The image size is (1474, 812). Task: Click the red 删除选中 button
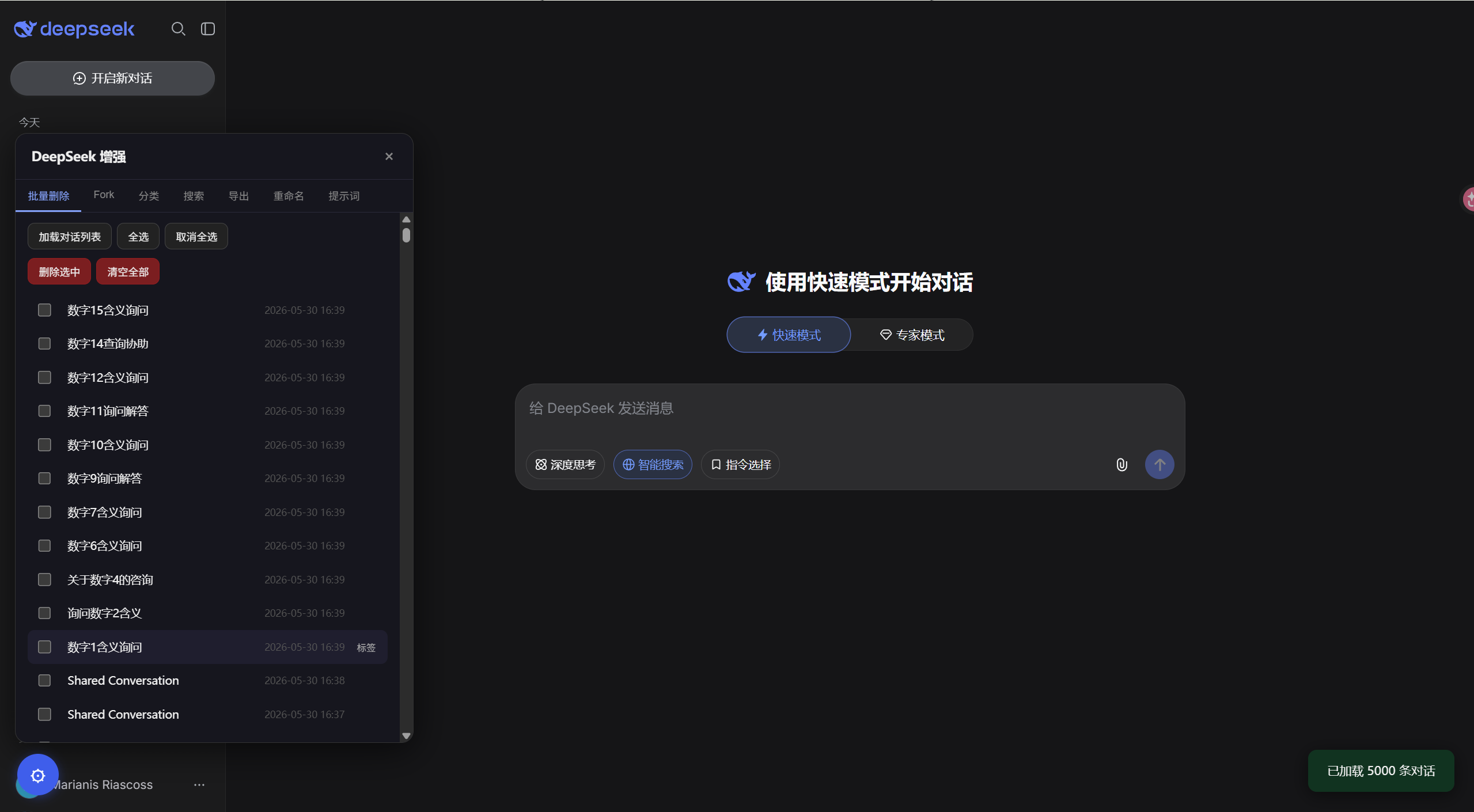click(x=59, y=272)
